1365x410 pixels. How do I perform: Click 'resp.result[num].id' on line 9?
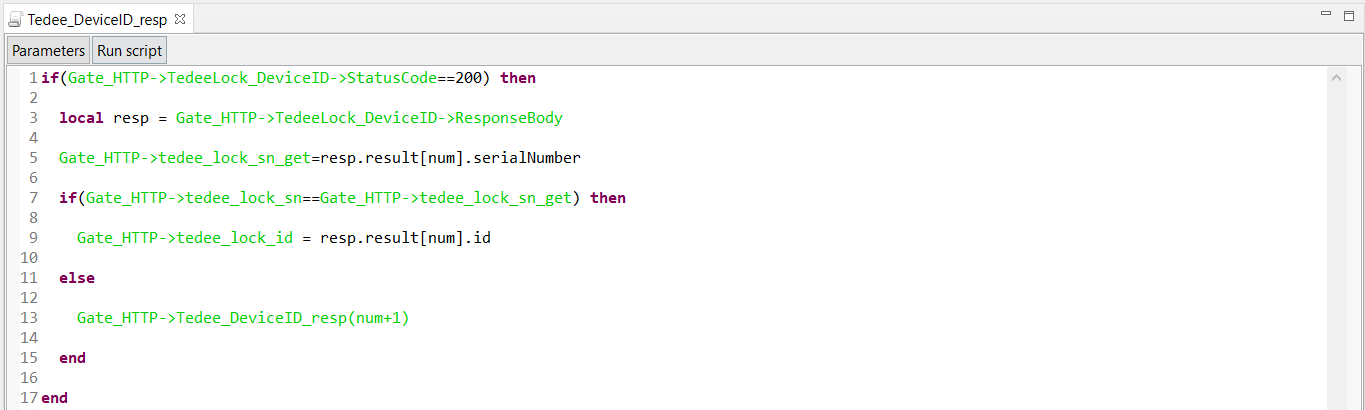point(405,238)
